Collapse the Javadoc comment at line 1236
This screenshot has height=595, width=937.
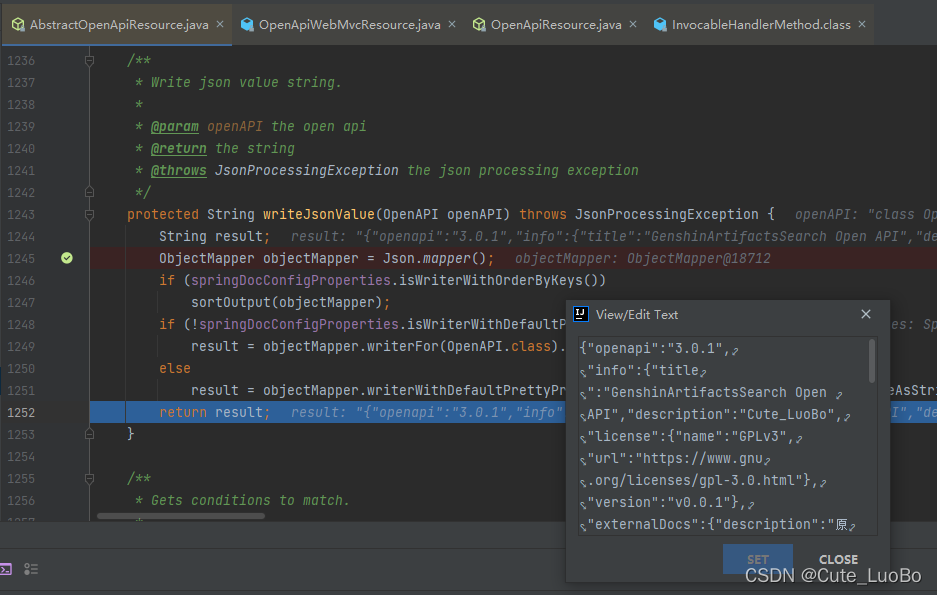pos(89,60)
